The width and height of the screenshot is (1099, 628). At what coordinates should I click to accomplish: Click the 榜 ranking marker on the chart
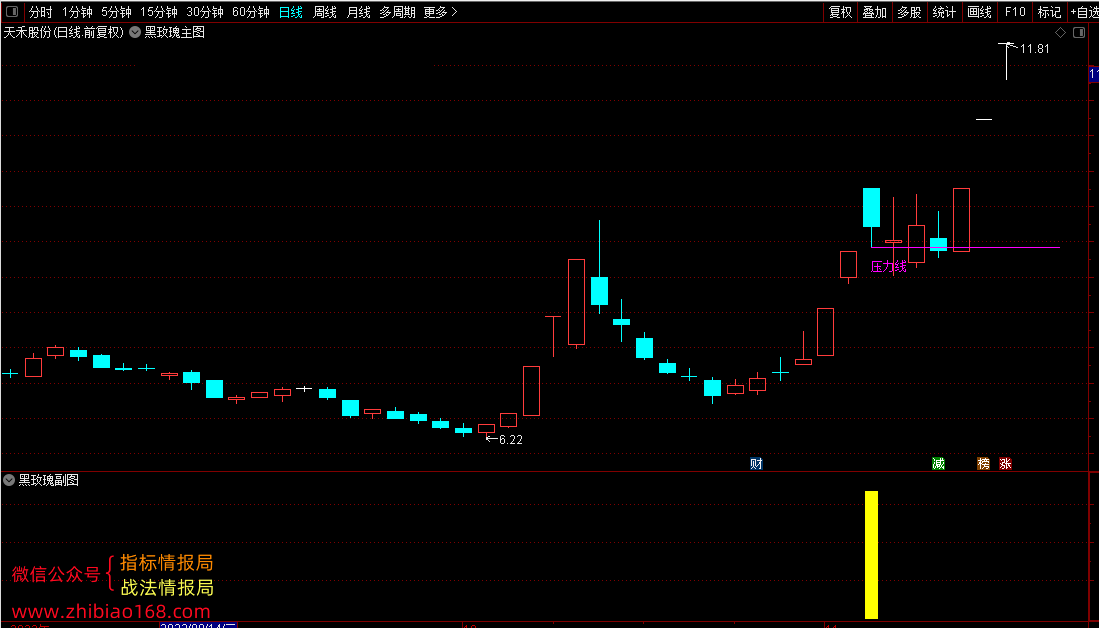pyautogui.click(x=984, y=463)
